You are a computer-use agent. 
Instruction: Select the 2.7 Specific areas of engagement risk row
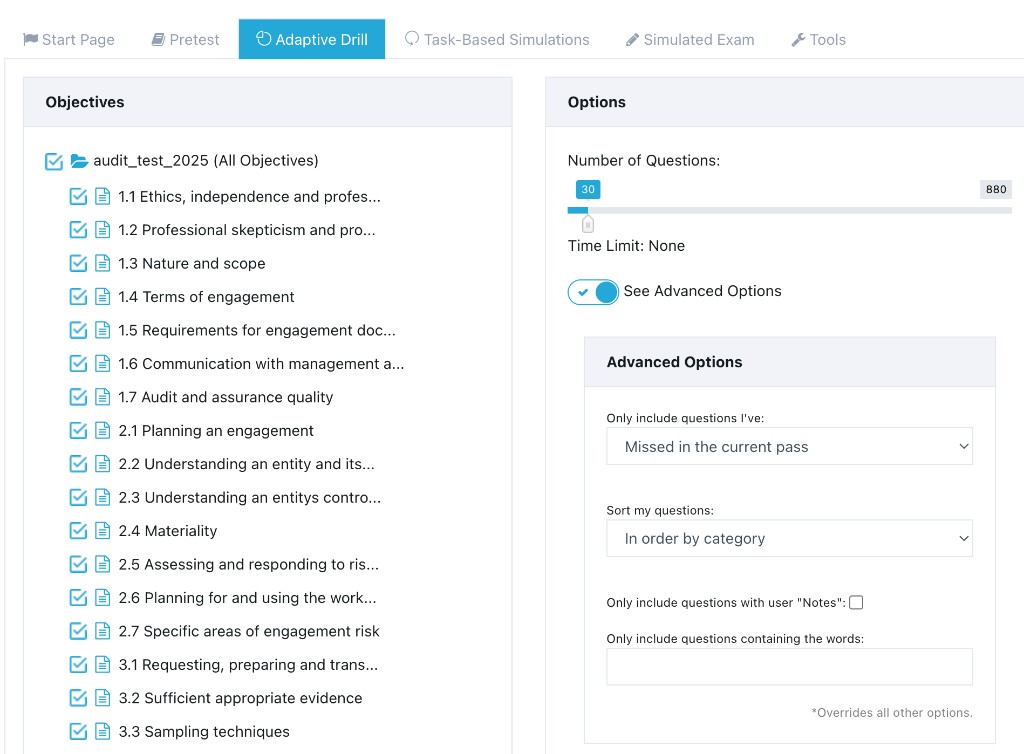249,631
